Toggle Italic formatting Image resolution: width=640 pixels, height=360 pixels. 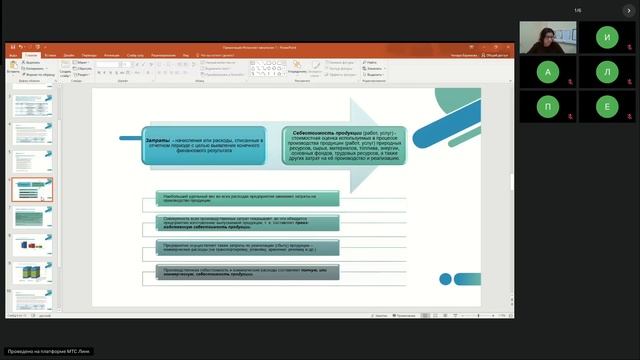point(104,73)
